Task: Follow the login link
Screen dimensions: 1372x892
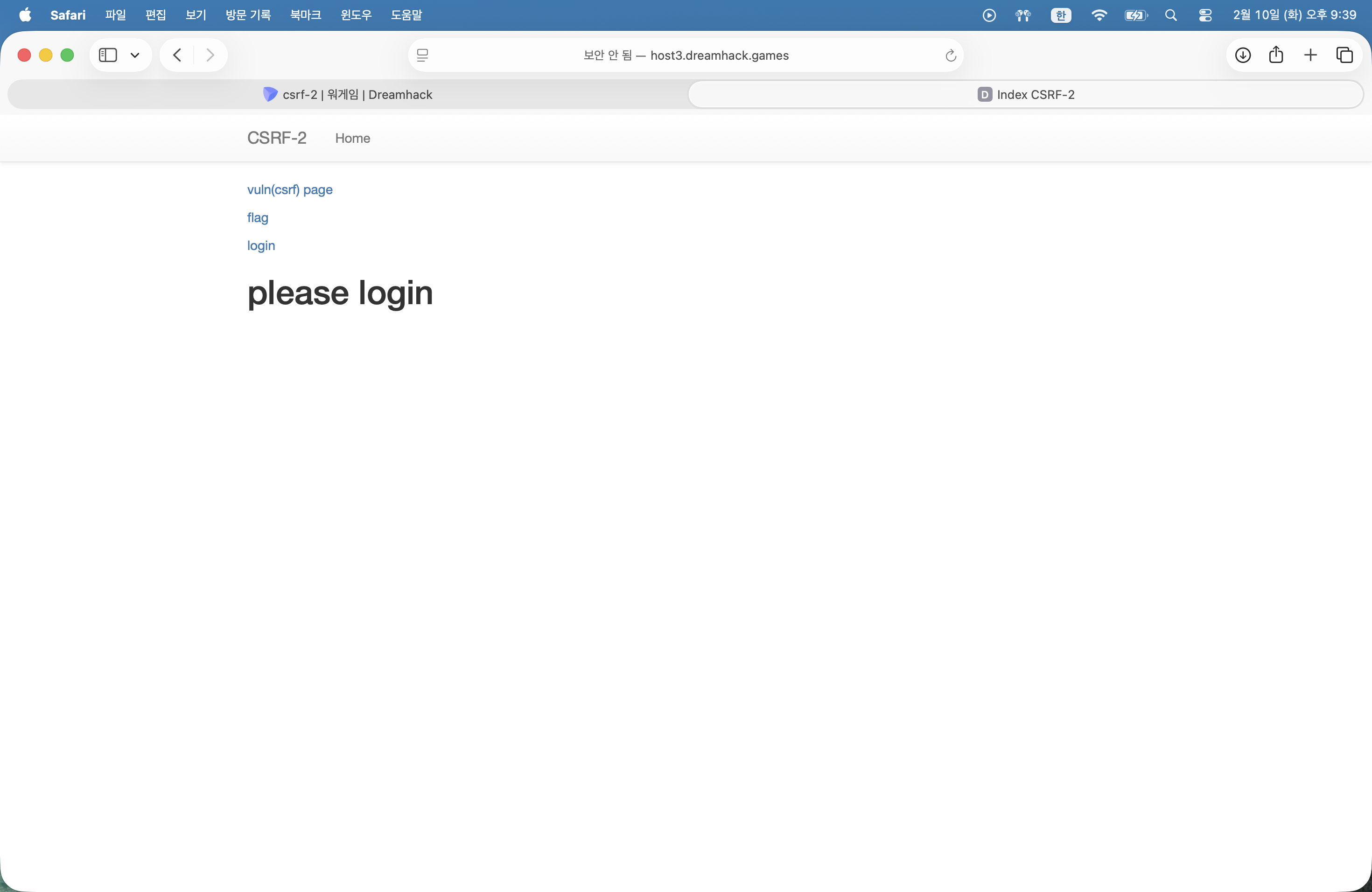Action: [x=261, y=245]
